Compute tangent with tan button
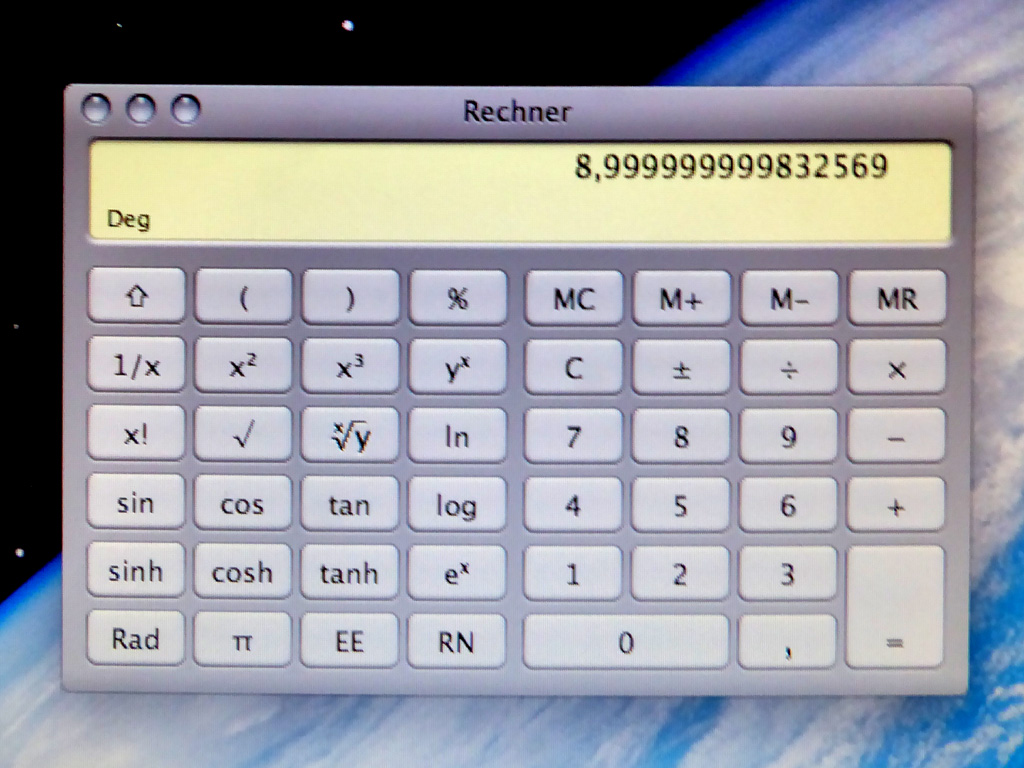Image resolution: width=1024 pixels, height=768 pixels. click(x=349, y=504)
